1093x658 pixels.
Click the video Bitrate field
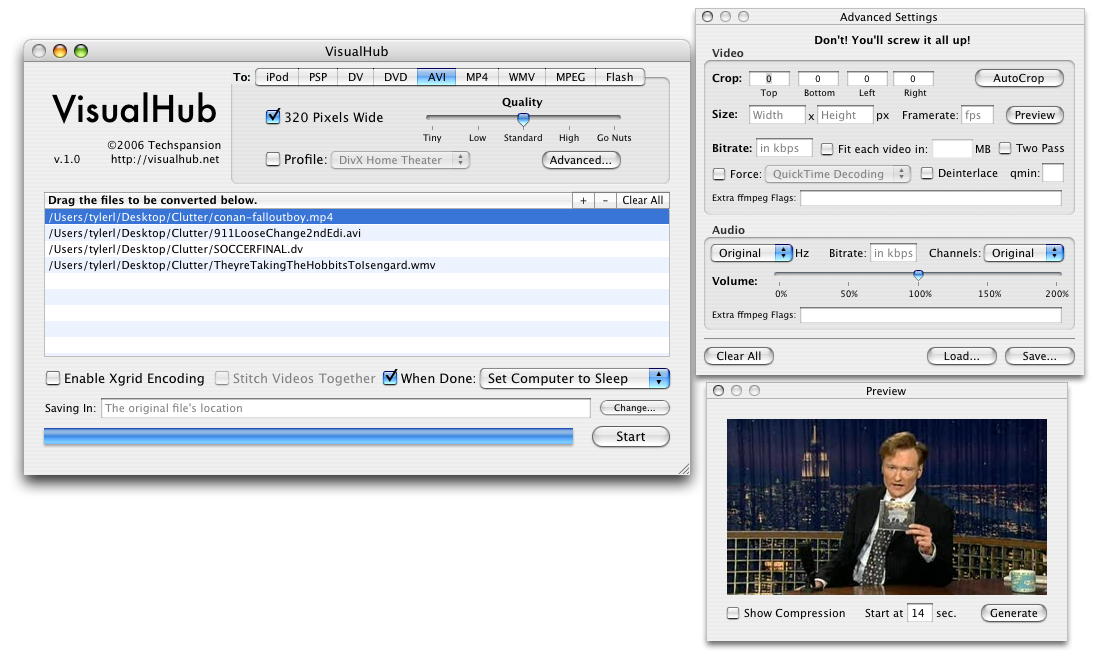click(784, 148)
